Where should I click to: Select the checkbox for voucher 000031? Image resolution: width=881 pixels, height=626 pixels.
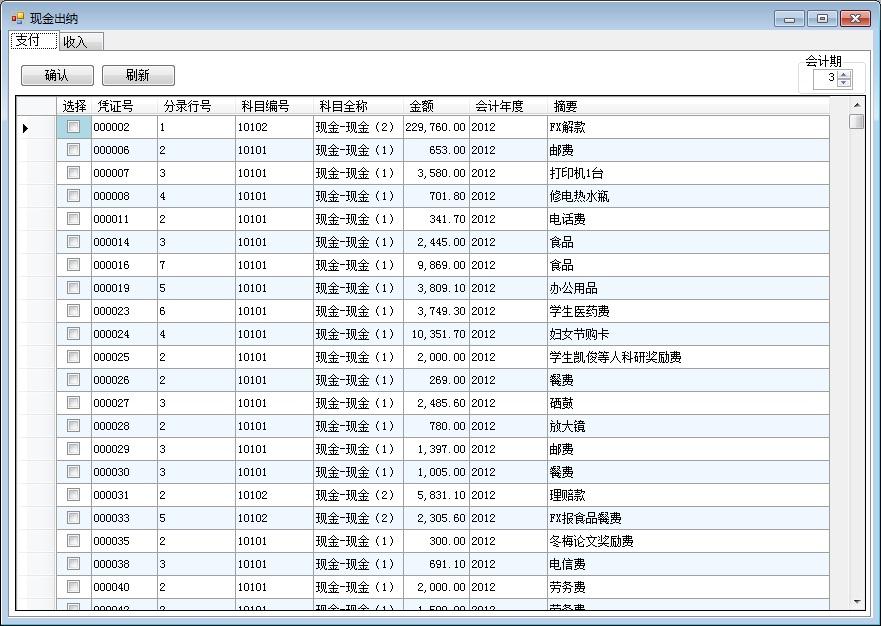click(x=74, y=495)
